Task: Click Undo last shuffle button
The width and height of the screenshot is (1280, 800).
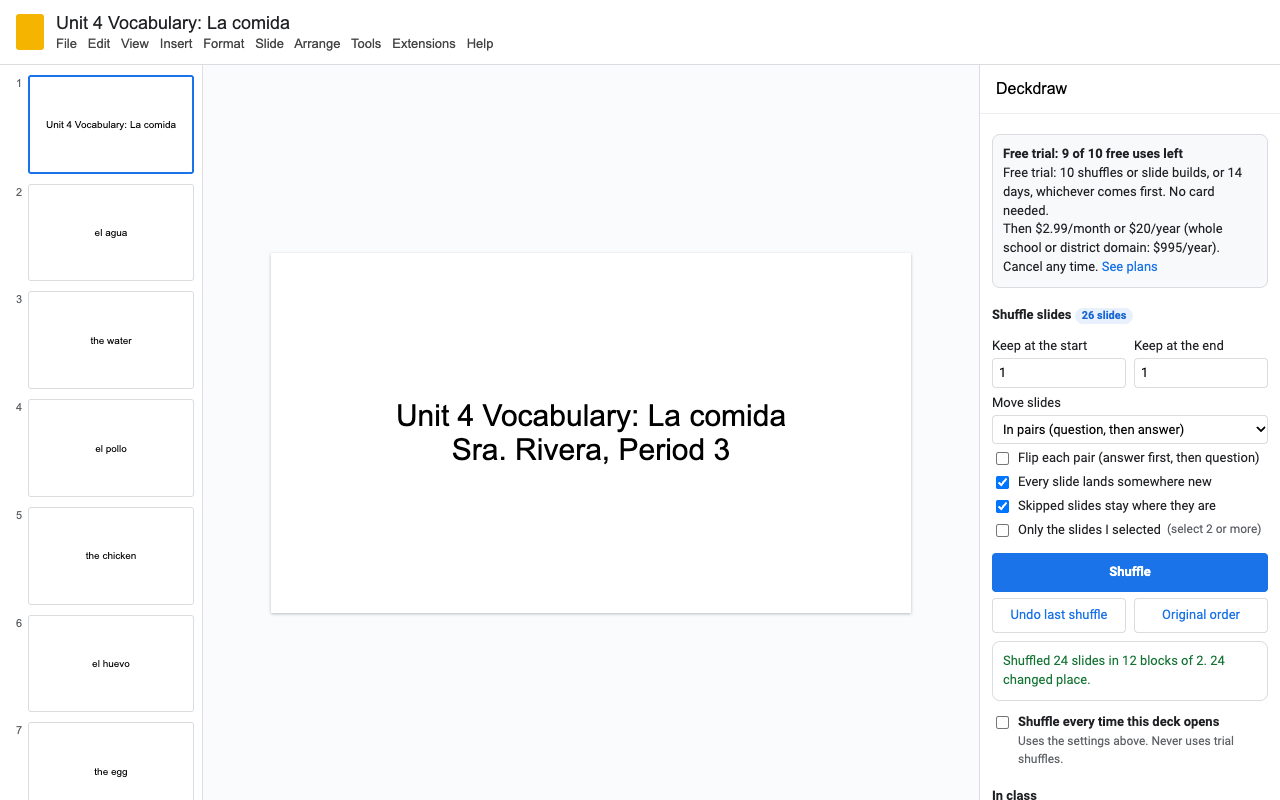Action: (1059, 615)
